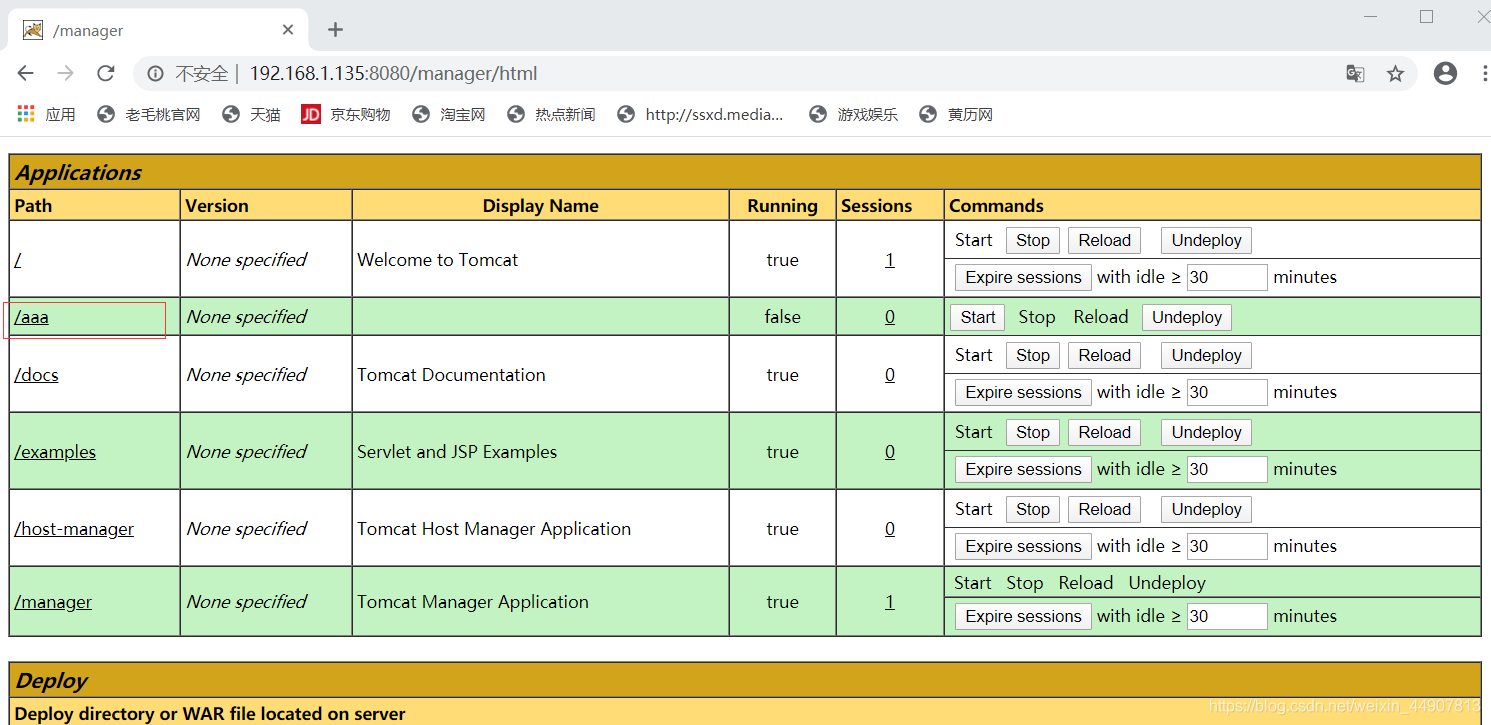
Task: Open the 京东购物 bookmark
Action: (x=346, y=114)
